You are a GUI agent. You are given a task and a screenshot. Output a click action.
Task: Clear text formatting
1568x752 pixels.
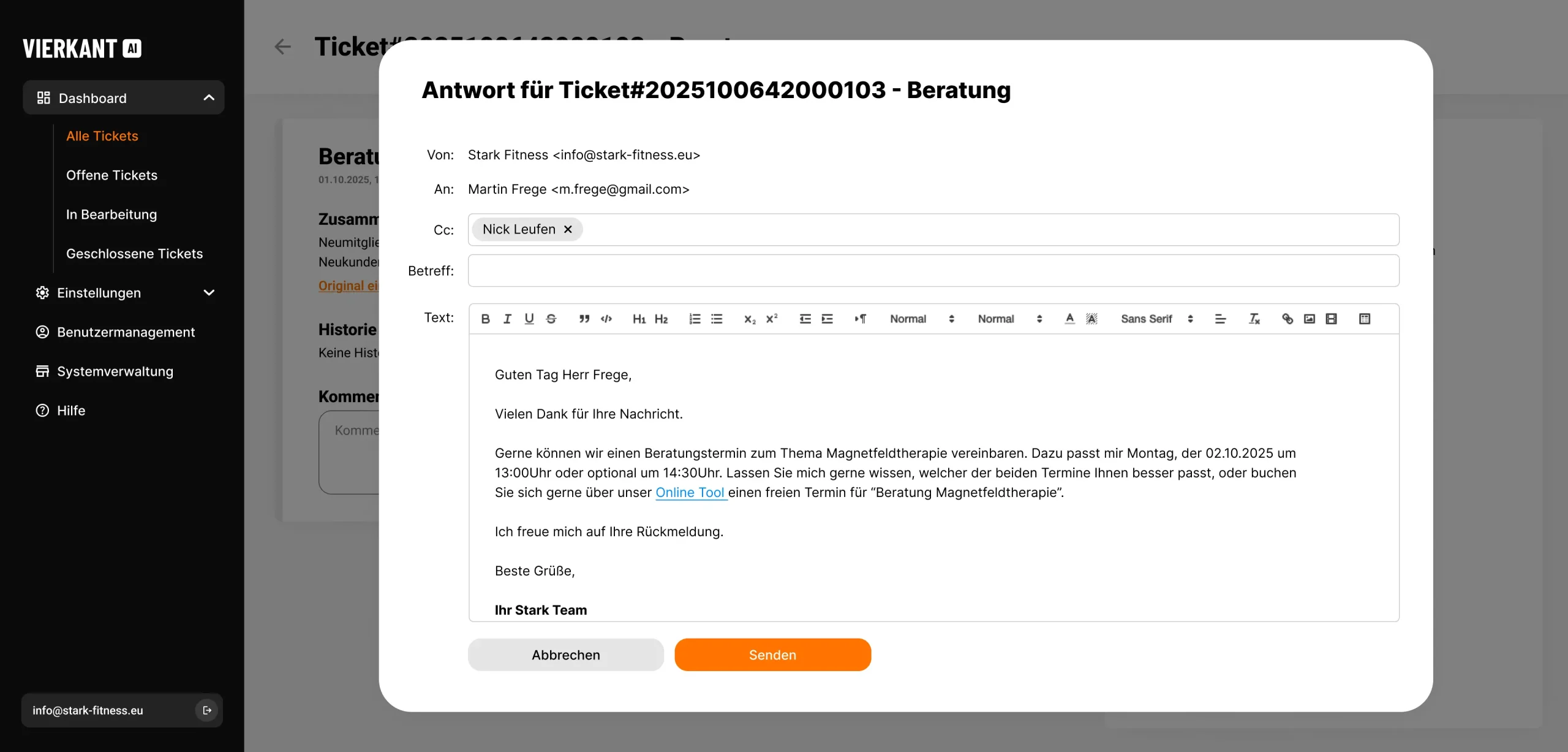pyautogui.click(x=1254, y=319)
